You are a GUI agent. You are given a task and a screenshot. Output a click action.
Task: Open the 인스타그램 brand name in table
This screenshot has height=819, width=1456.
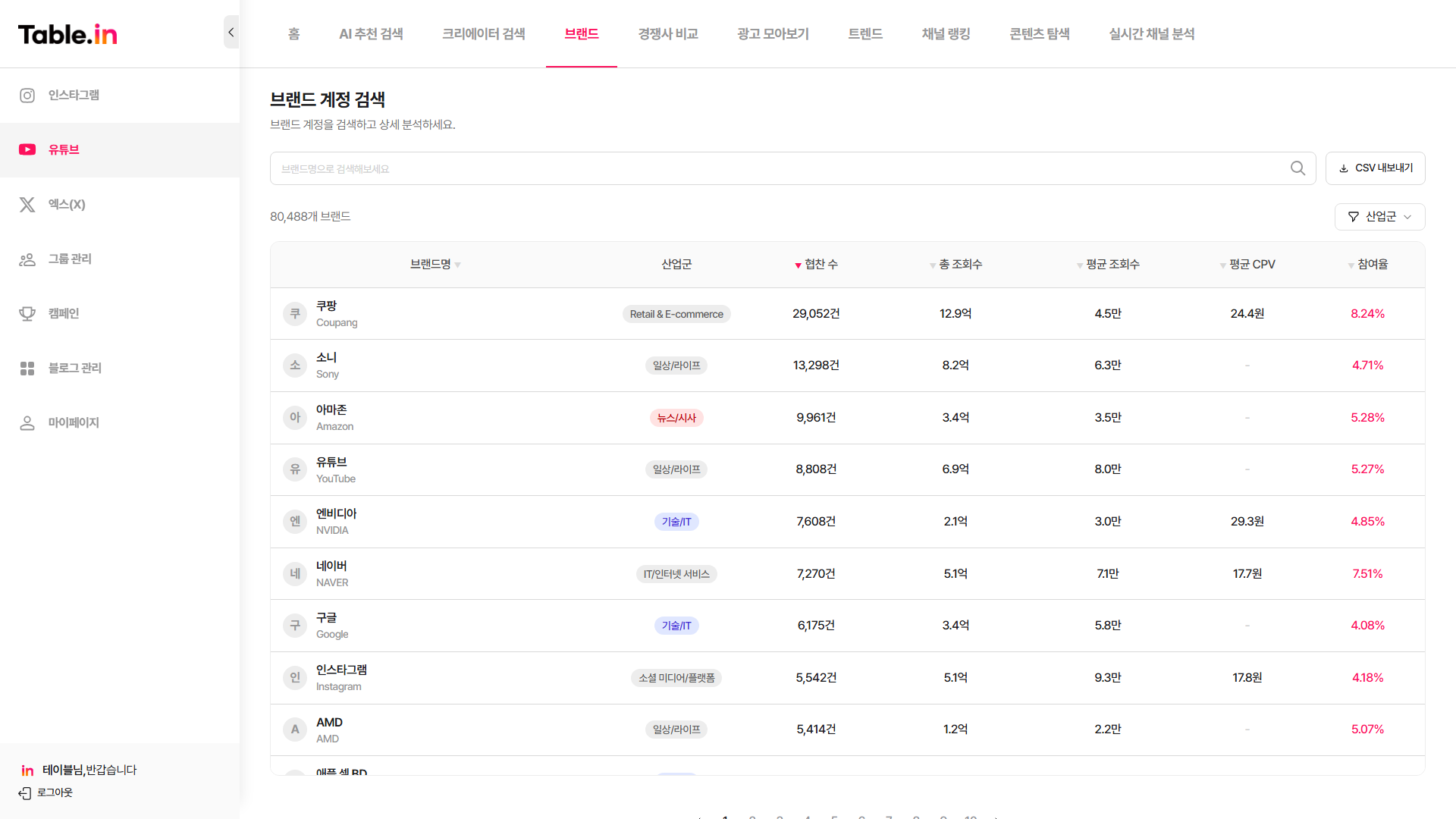tap(341, 670)
